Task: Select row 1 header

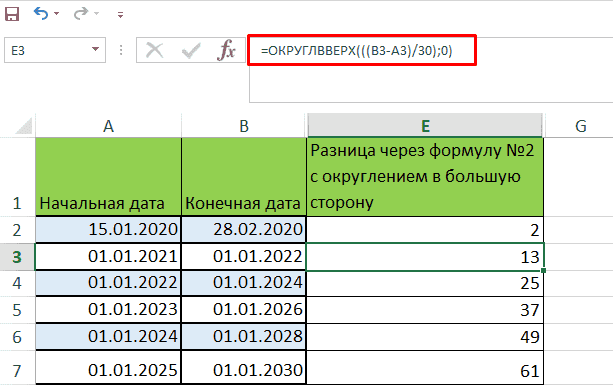Action: point(17,177)
